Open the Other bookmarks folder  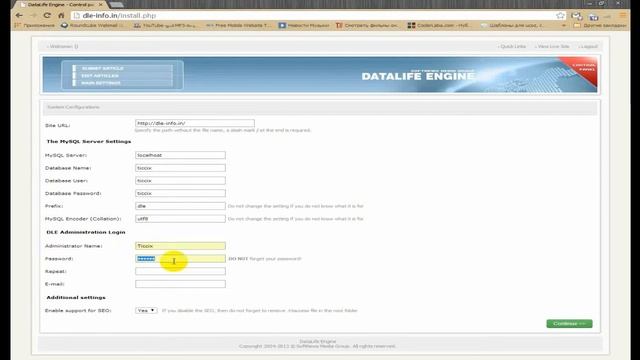click(600, 25)
